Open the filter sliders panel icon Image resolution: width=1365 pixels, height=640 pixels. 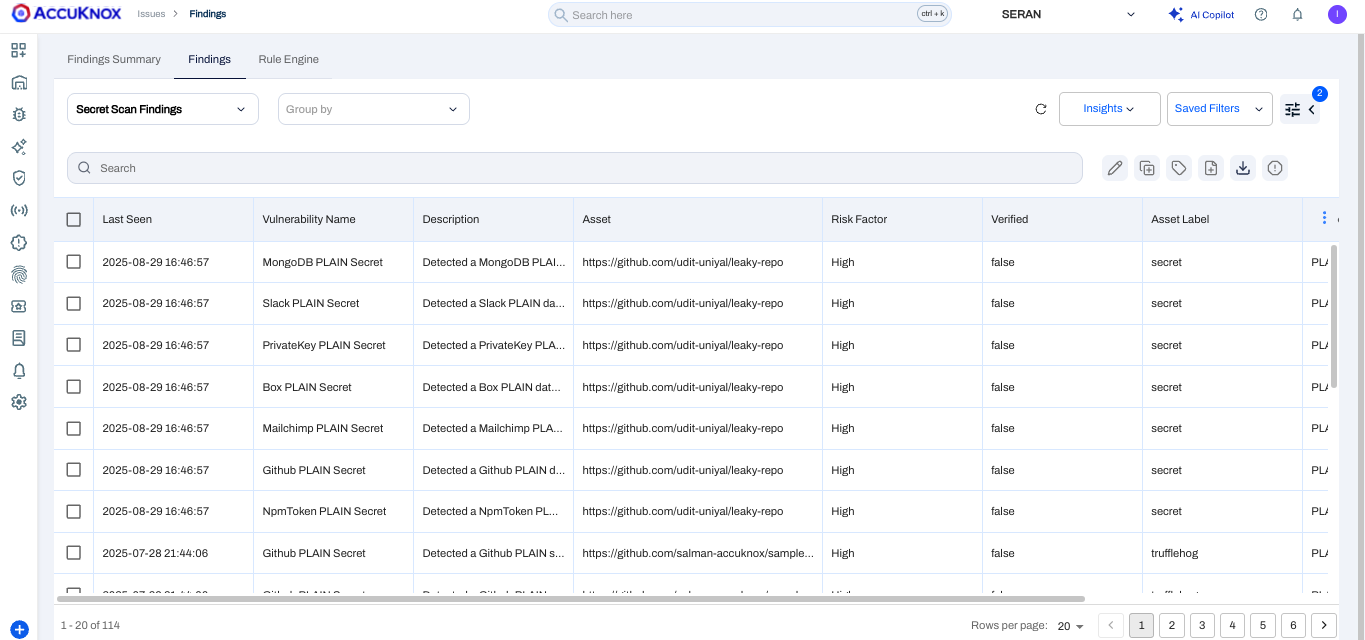(1292, 110)
